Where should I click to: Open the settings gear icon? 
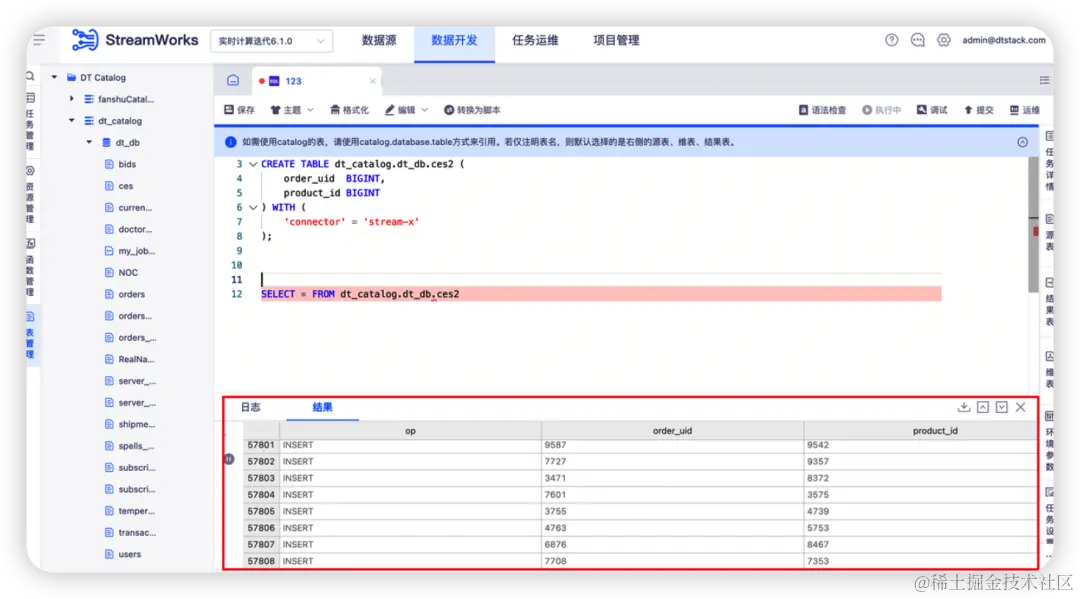(944, 40)
